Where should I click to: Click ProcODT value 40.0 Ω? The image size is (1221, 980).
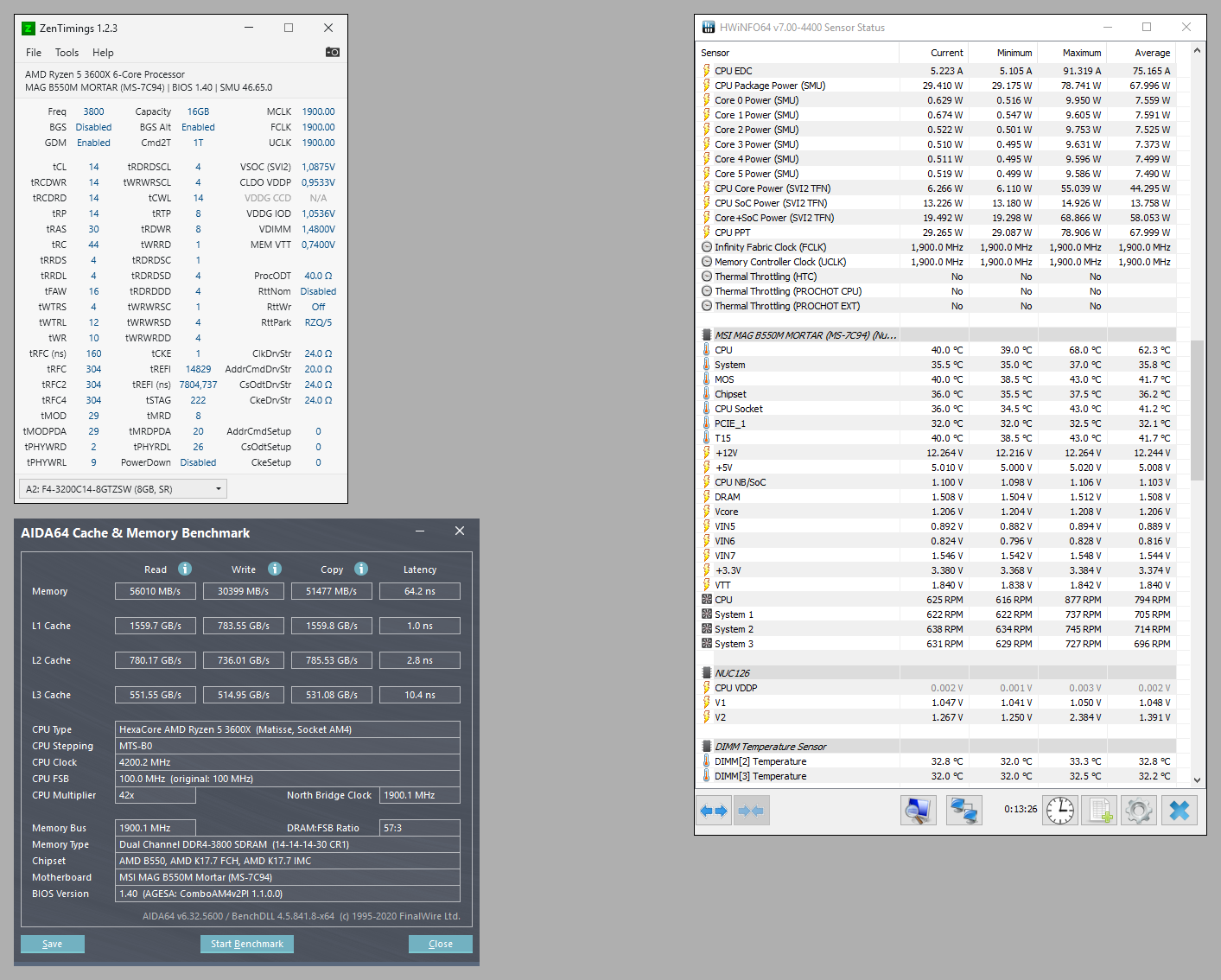click(318, 276)
